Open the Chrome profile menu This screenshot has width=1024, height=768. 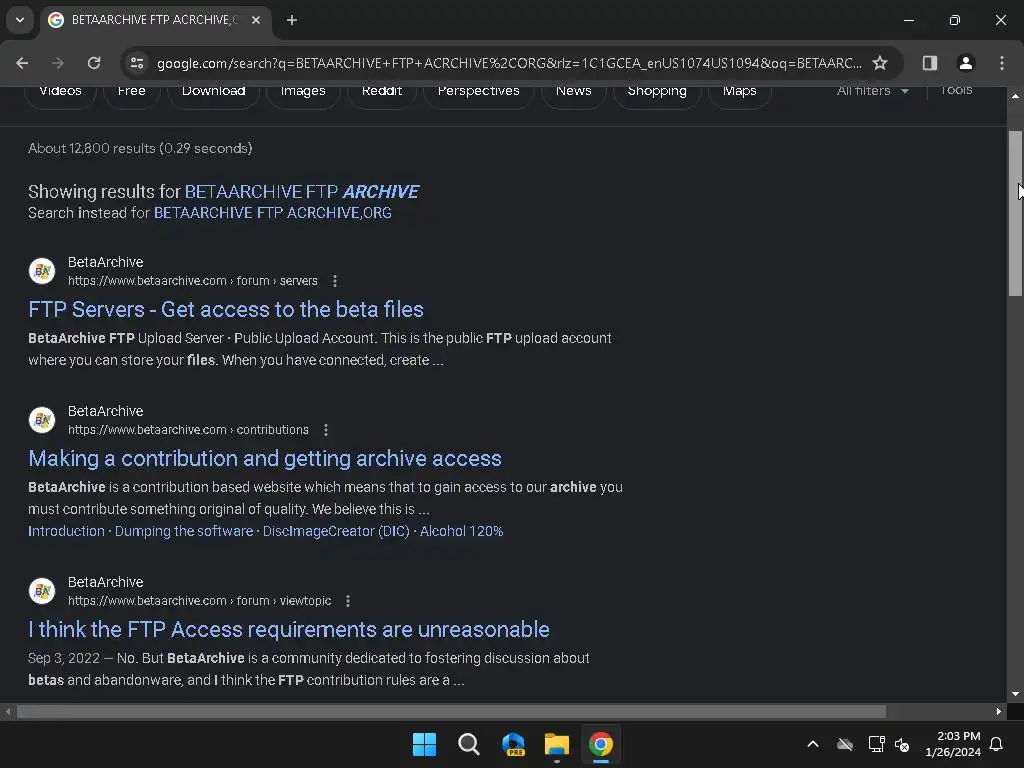[x=965, y=63]
